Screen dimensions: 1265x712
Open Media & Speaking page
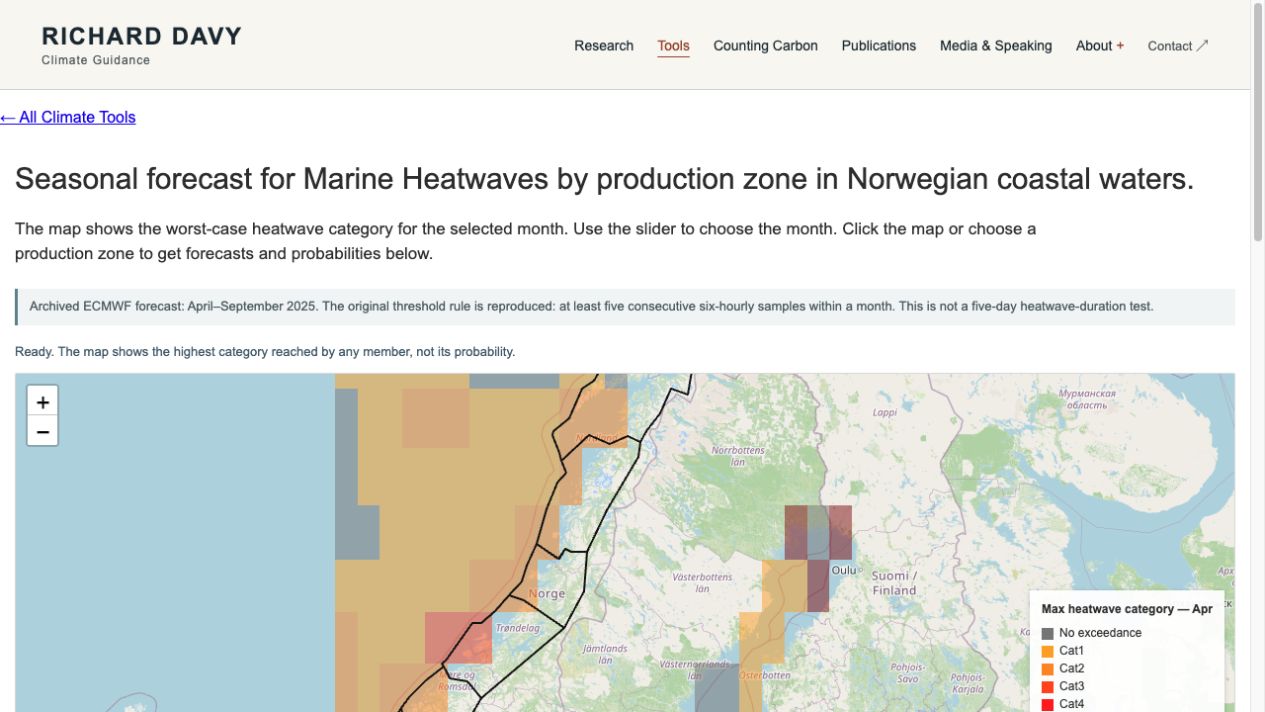point(996,46)
